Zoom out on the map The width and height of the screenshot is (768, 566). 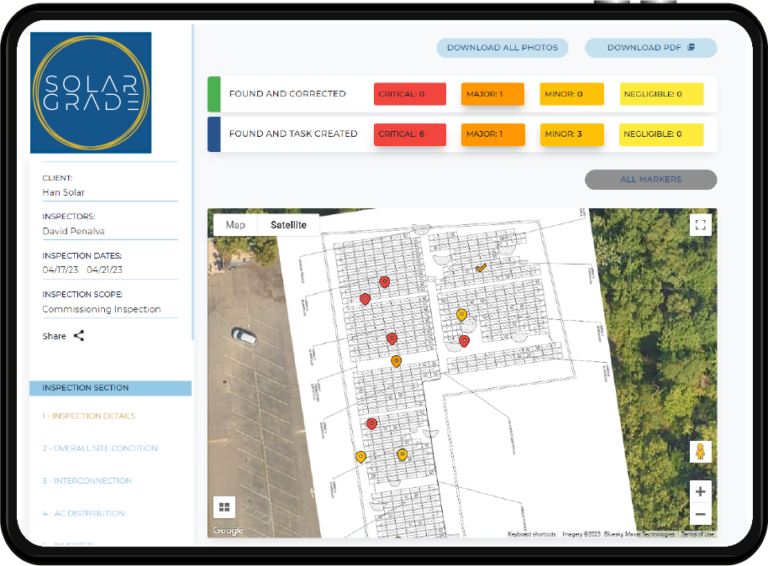[700, 514]
